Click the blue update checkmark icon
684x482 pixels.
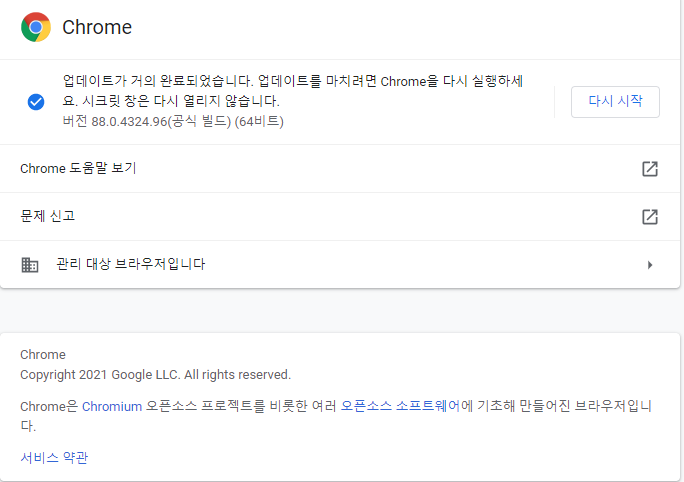pyautogui.click(x=36, y=102)
